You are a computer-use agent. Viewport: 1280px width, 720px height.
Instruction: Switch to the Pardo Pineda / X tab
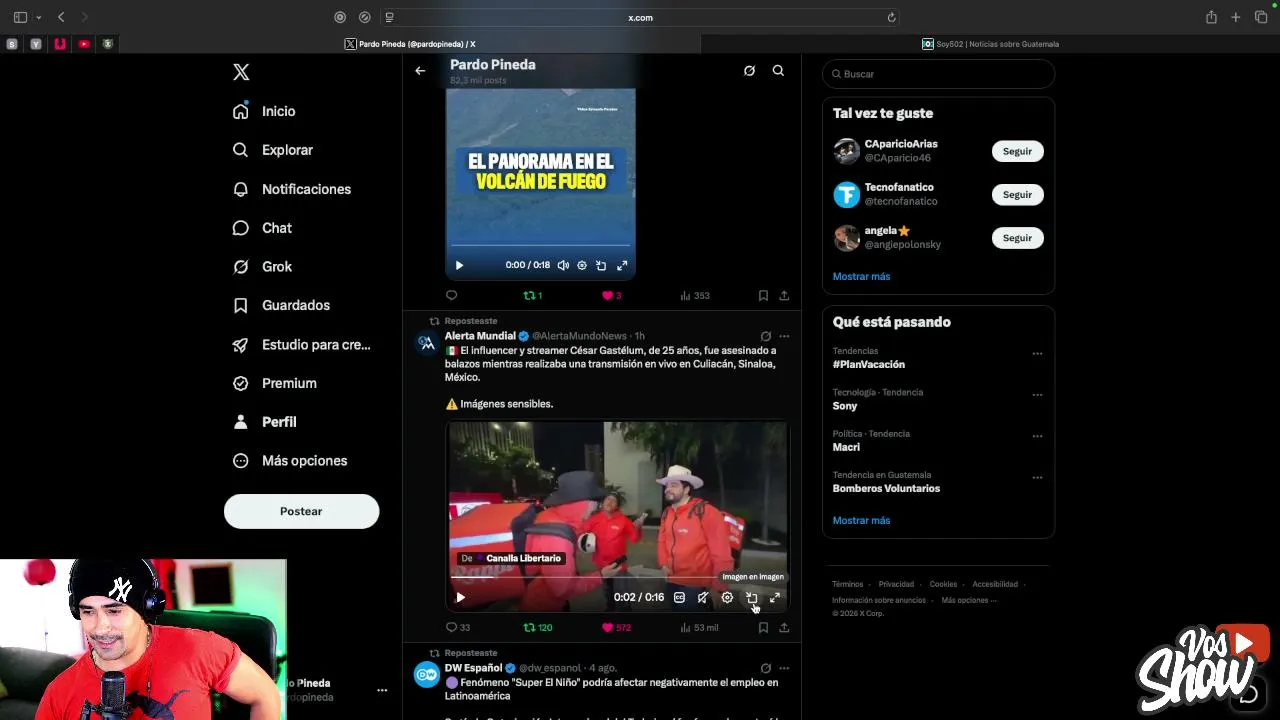pos(410,44)
